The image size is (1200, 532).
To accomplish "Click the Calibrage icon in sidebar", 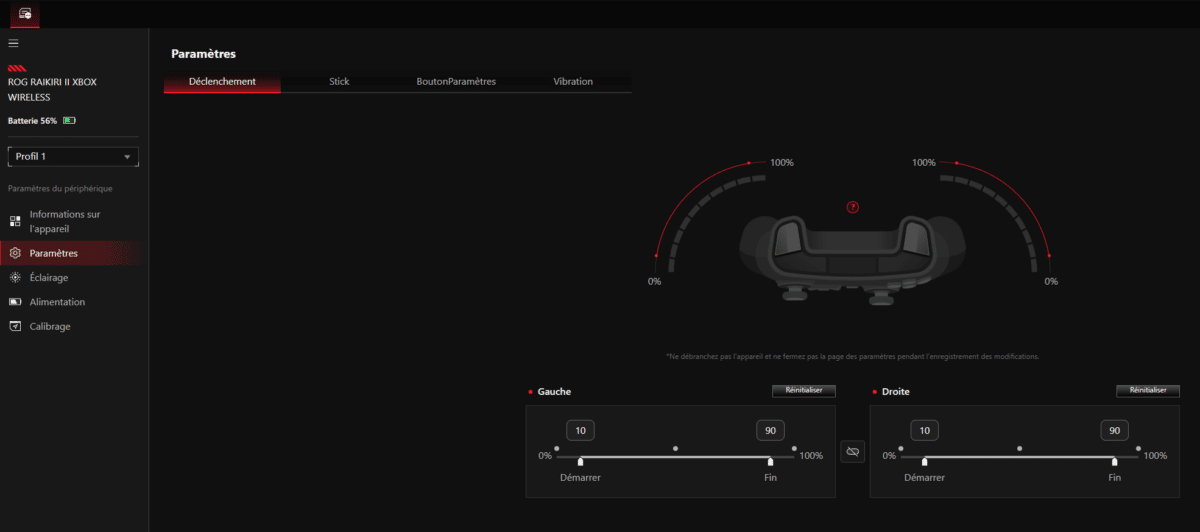I will coord(15,326).
